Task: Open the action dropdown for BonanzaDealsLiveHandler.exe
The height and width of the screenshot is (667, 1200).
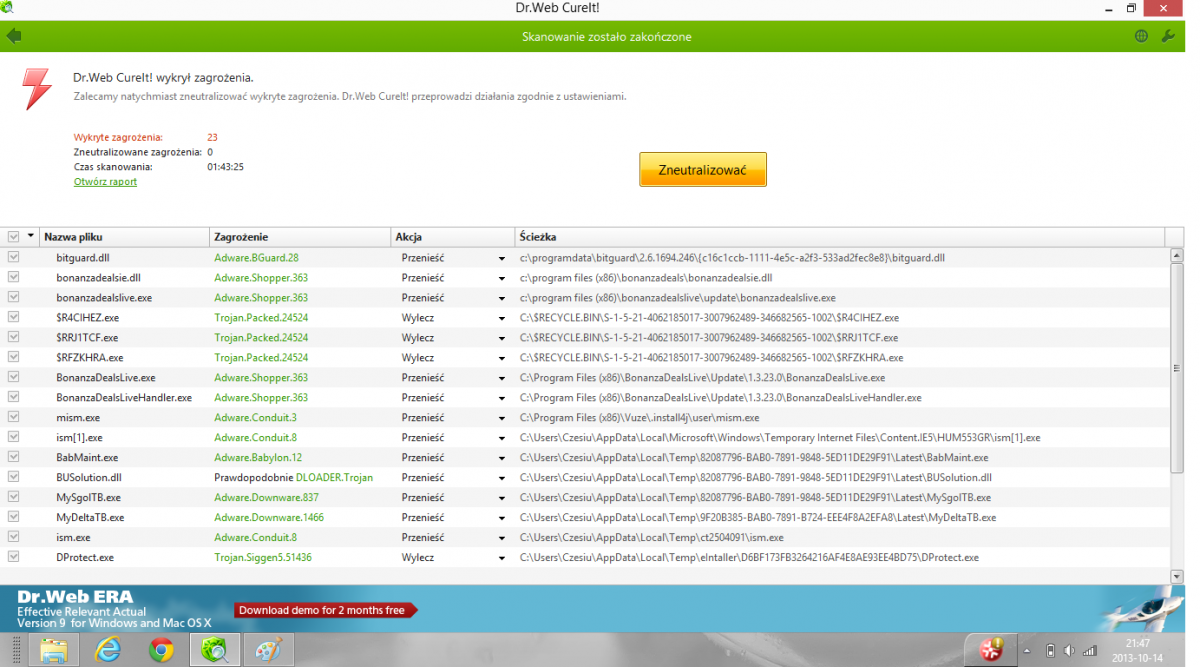Action: (x=502, y=398)
